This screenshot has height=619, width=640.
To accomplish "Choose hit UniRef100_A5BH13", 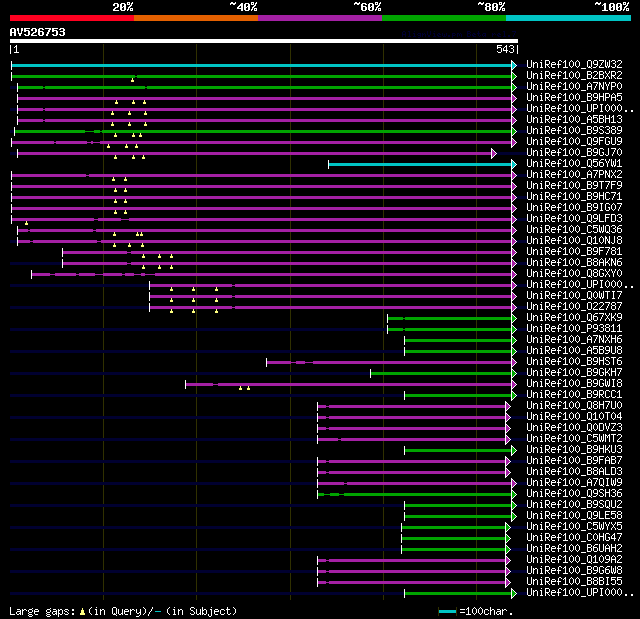I will pos(574,120).
